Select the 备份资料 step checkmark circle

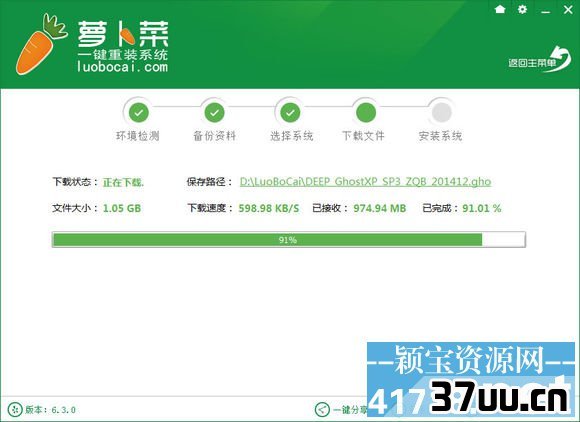coord(215,112)
